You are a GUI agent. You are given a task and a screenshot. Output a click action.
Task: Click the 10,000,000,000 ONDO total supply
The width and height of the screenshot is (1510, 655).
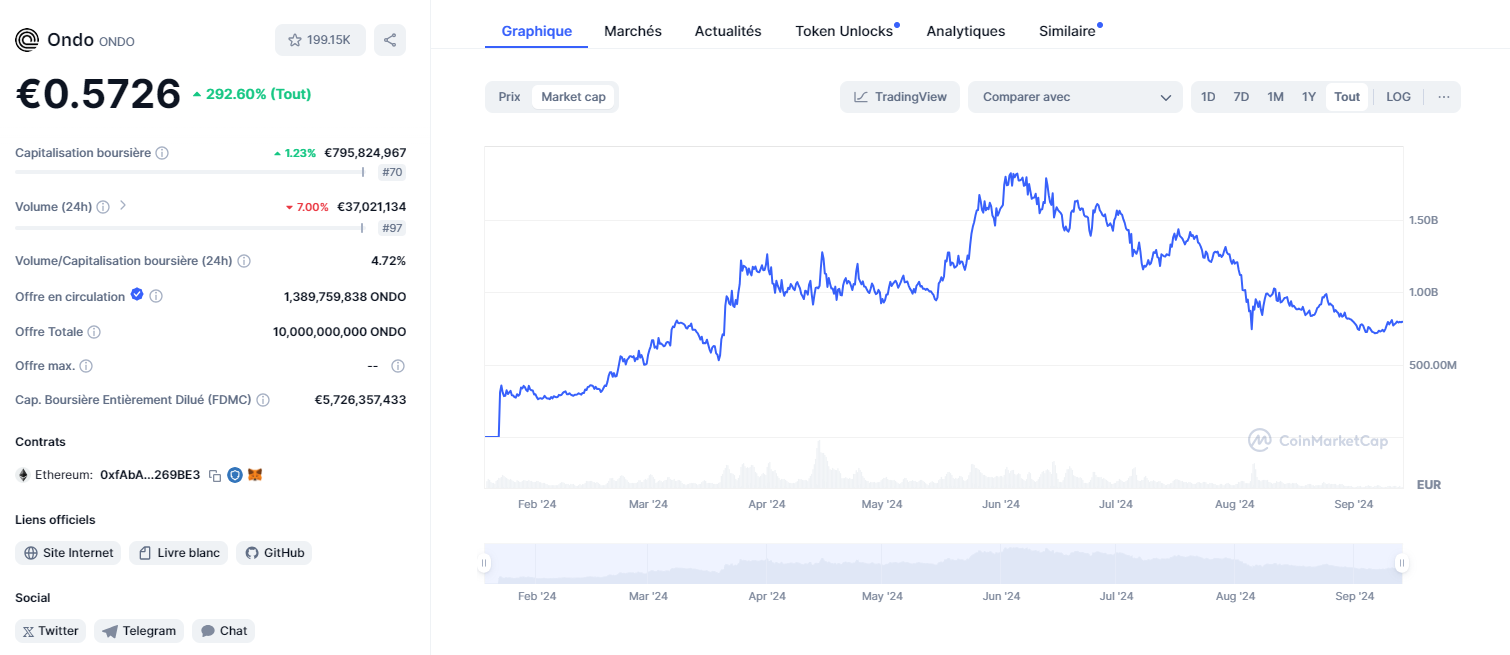[x=339, y=332]
